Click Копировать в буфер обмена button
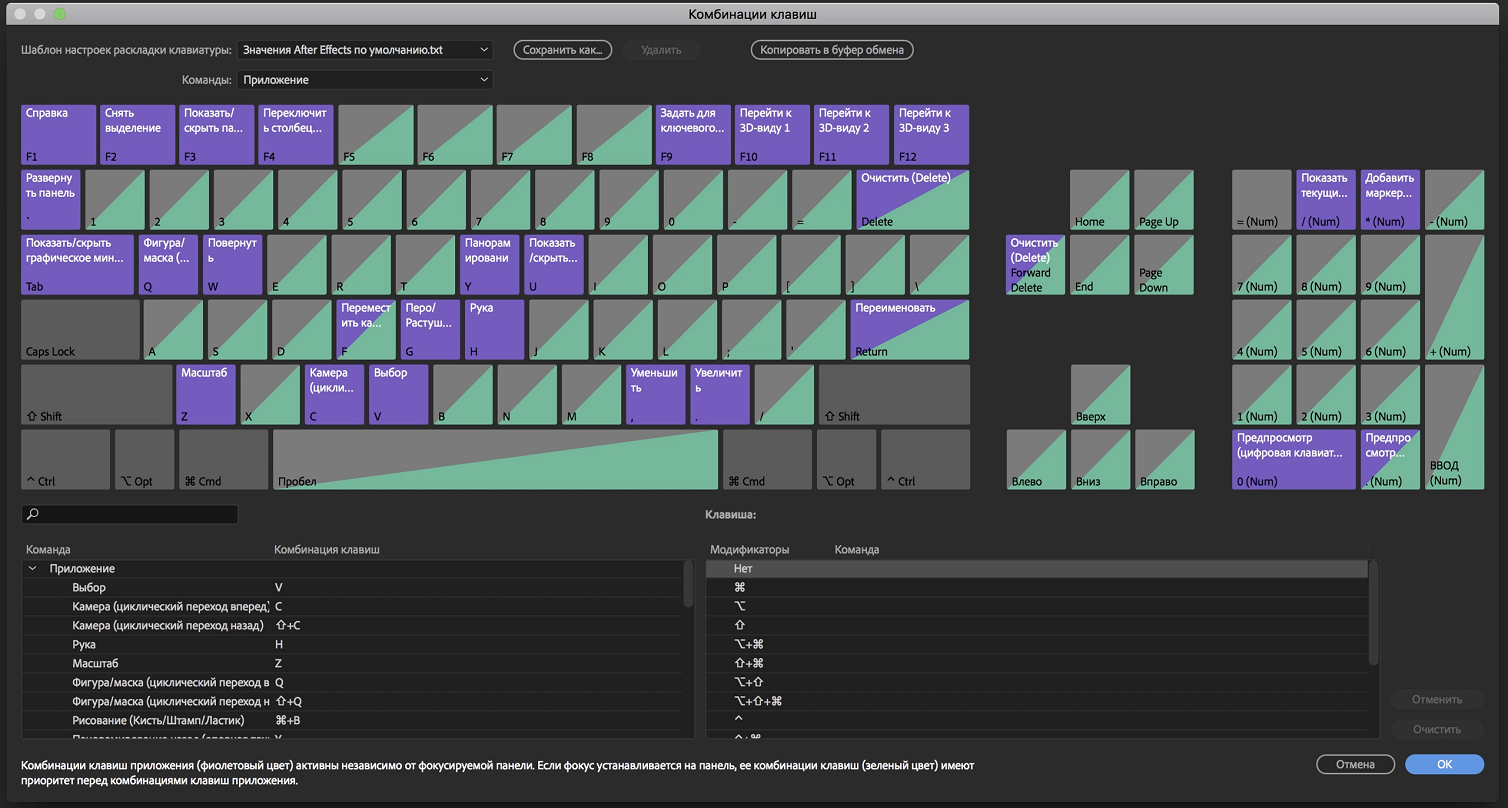The image size is (1508, 808). [x=832, y=50]
